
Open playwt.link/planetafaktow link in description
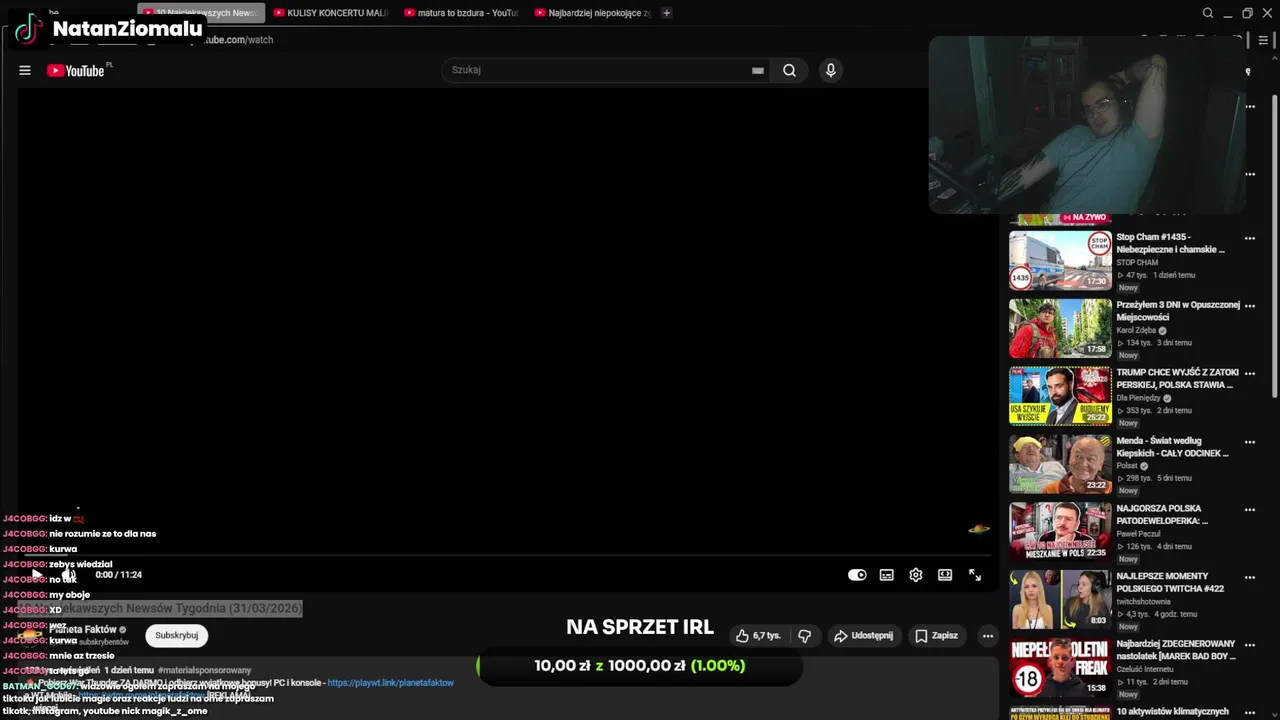[390, 683]
